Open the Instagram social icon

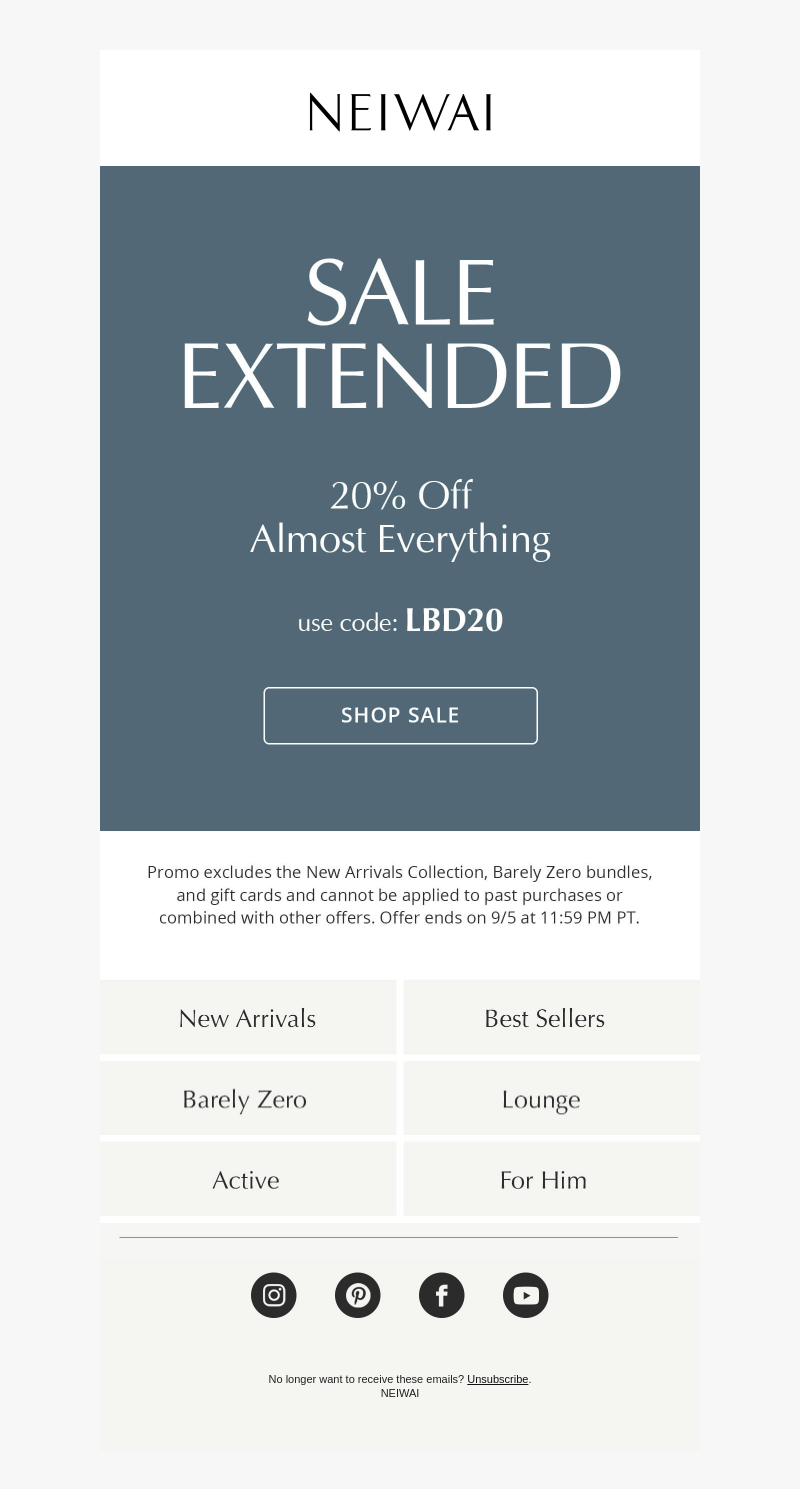coord(274,1295)
